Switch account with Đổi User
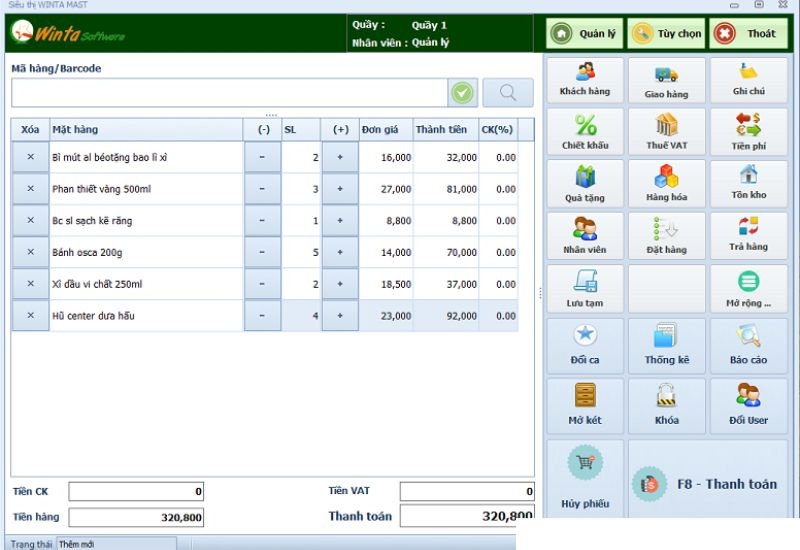The width and height of the screenshot is (800, 550). coord(748,406)
